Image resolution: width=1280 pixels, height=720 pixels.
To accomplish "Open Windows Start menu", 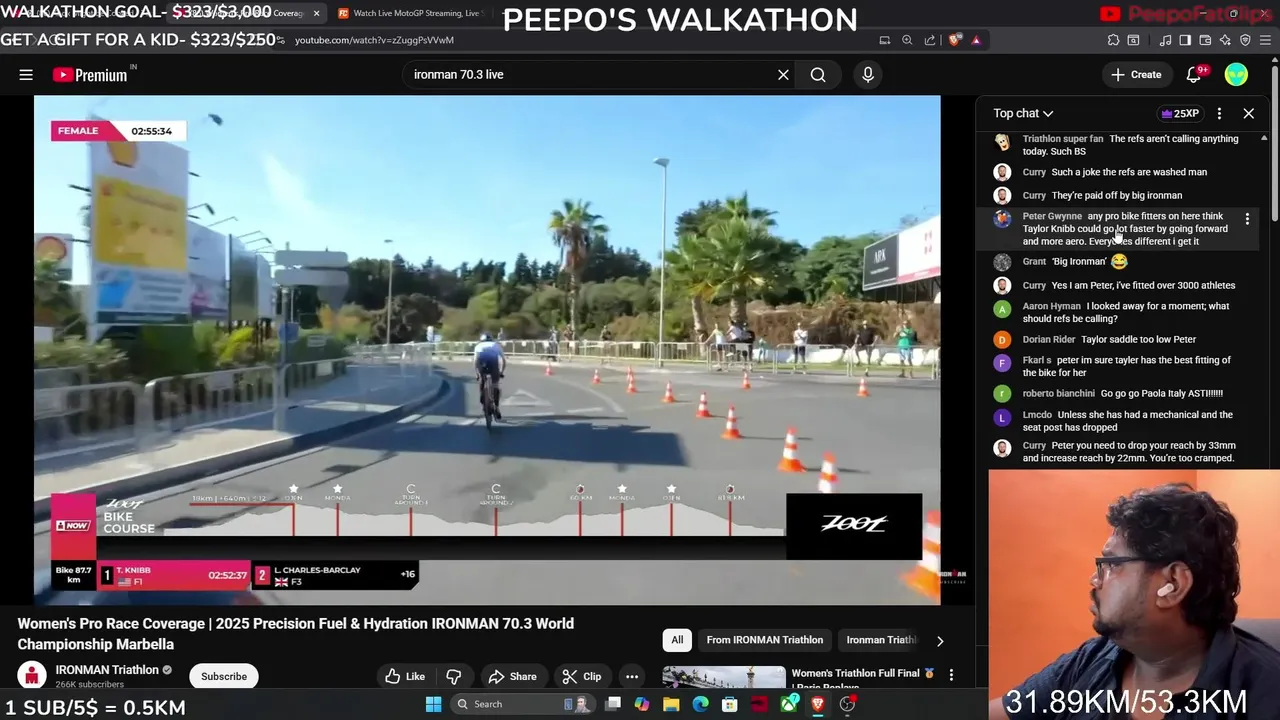I will pyautogui.click(x=433, y=704).
